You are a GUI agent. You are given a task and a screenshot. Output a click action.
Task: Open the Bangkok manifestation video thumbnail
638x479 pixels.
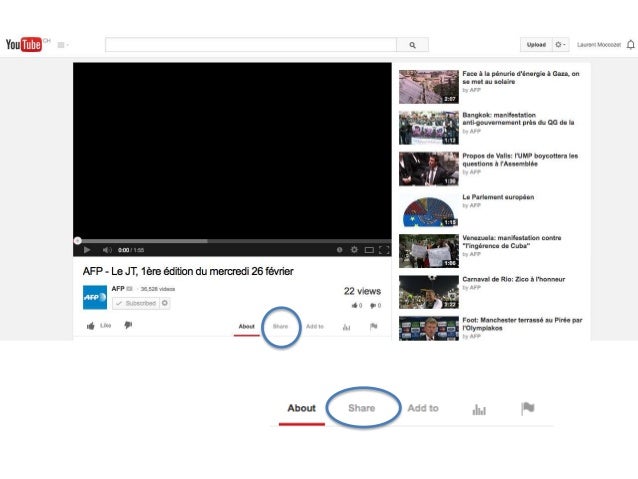tap(428, 128)
